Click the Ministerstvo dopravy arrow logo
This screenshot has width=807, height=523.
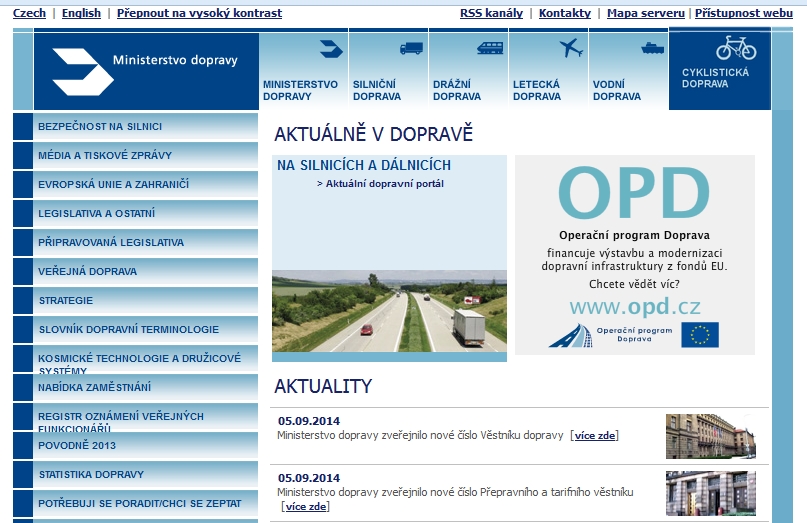point(83,72)
